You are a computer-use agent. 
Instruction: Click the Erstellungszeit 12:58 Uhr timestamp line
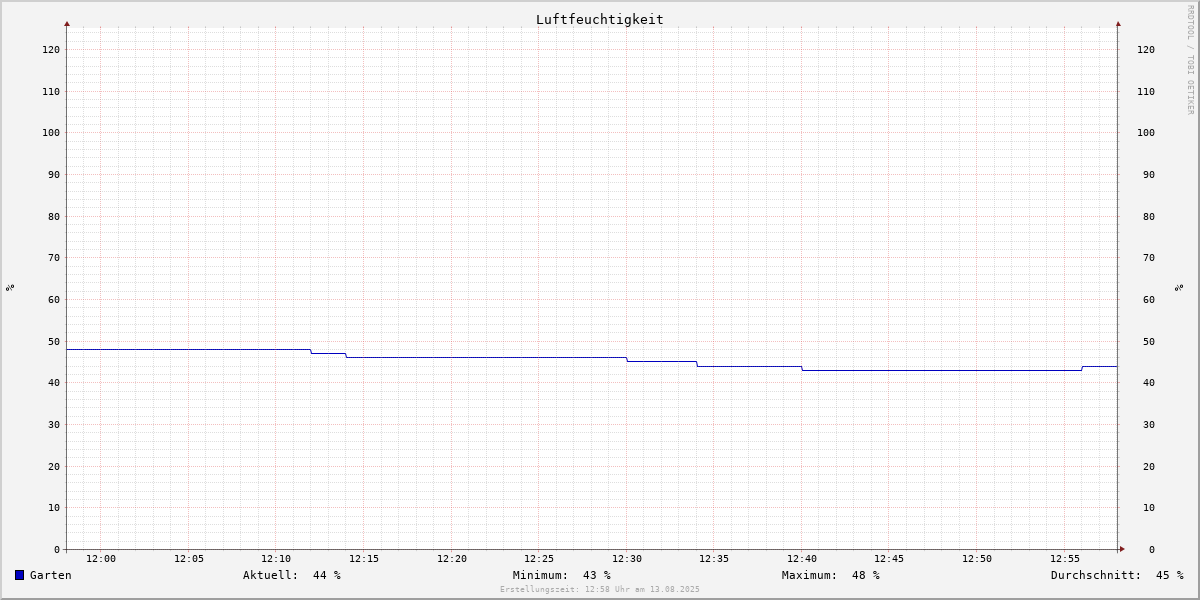tap(600, 589)
